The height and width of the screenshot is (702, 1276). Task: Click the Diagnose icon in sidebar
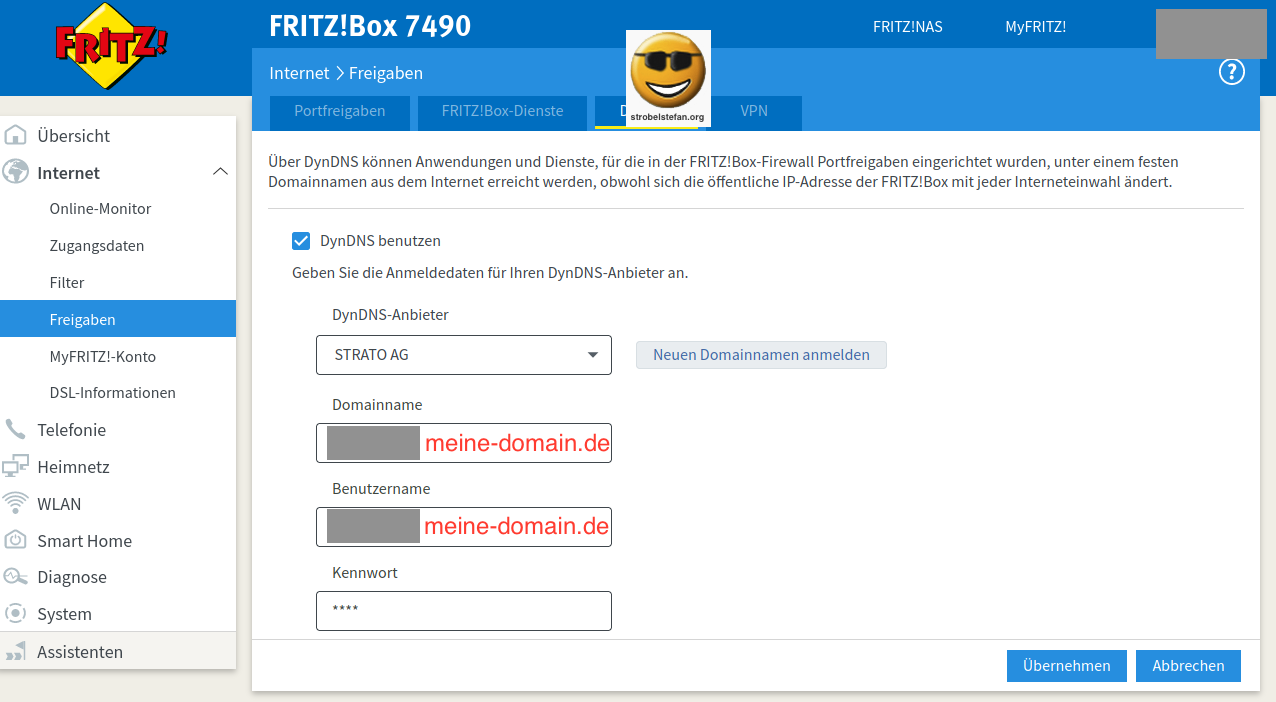click(x=16, y=577)
